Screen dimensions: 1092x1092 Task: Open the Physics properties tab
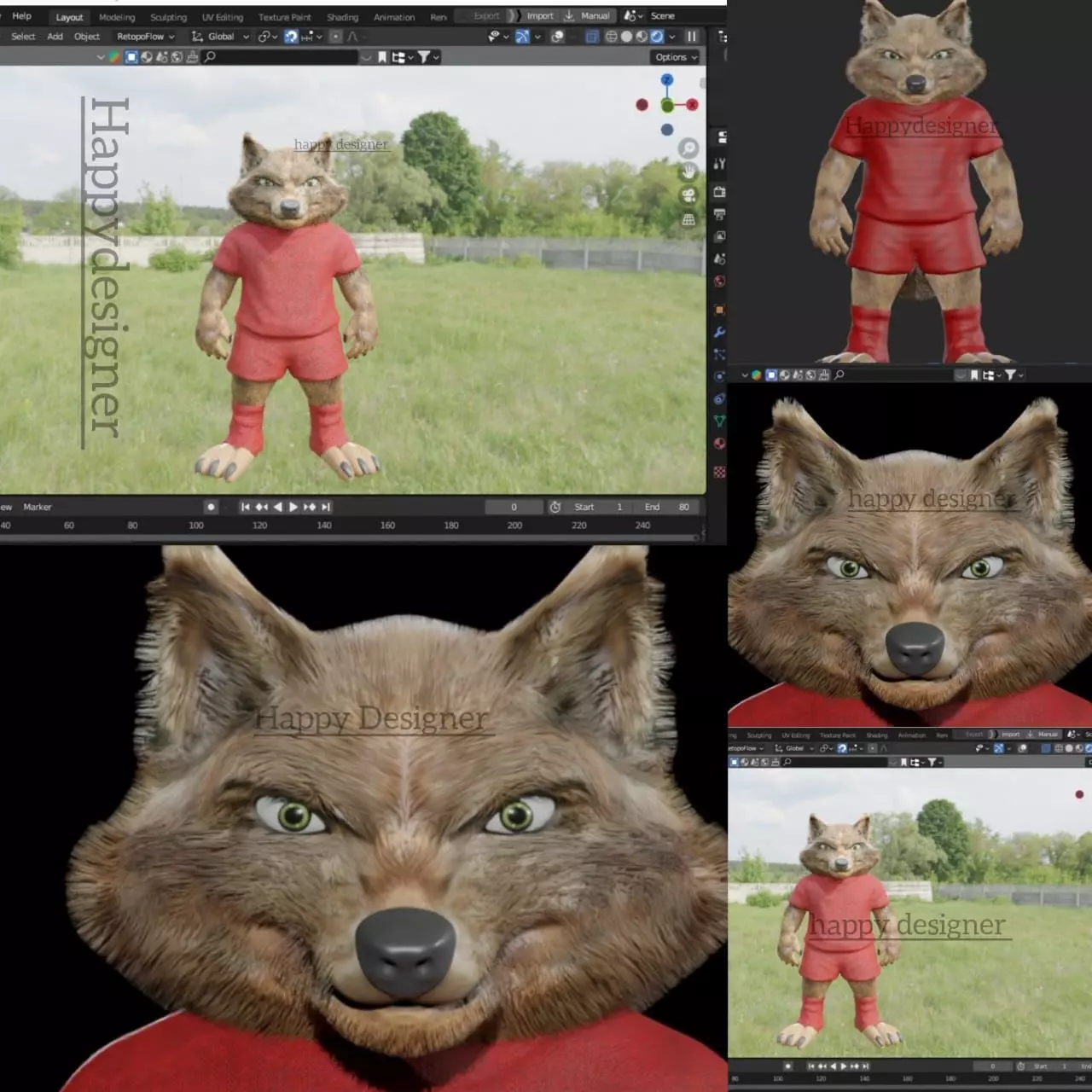[x=719, y=376]
